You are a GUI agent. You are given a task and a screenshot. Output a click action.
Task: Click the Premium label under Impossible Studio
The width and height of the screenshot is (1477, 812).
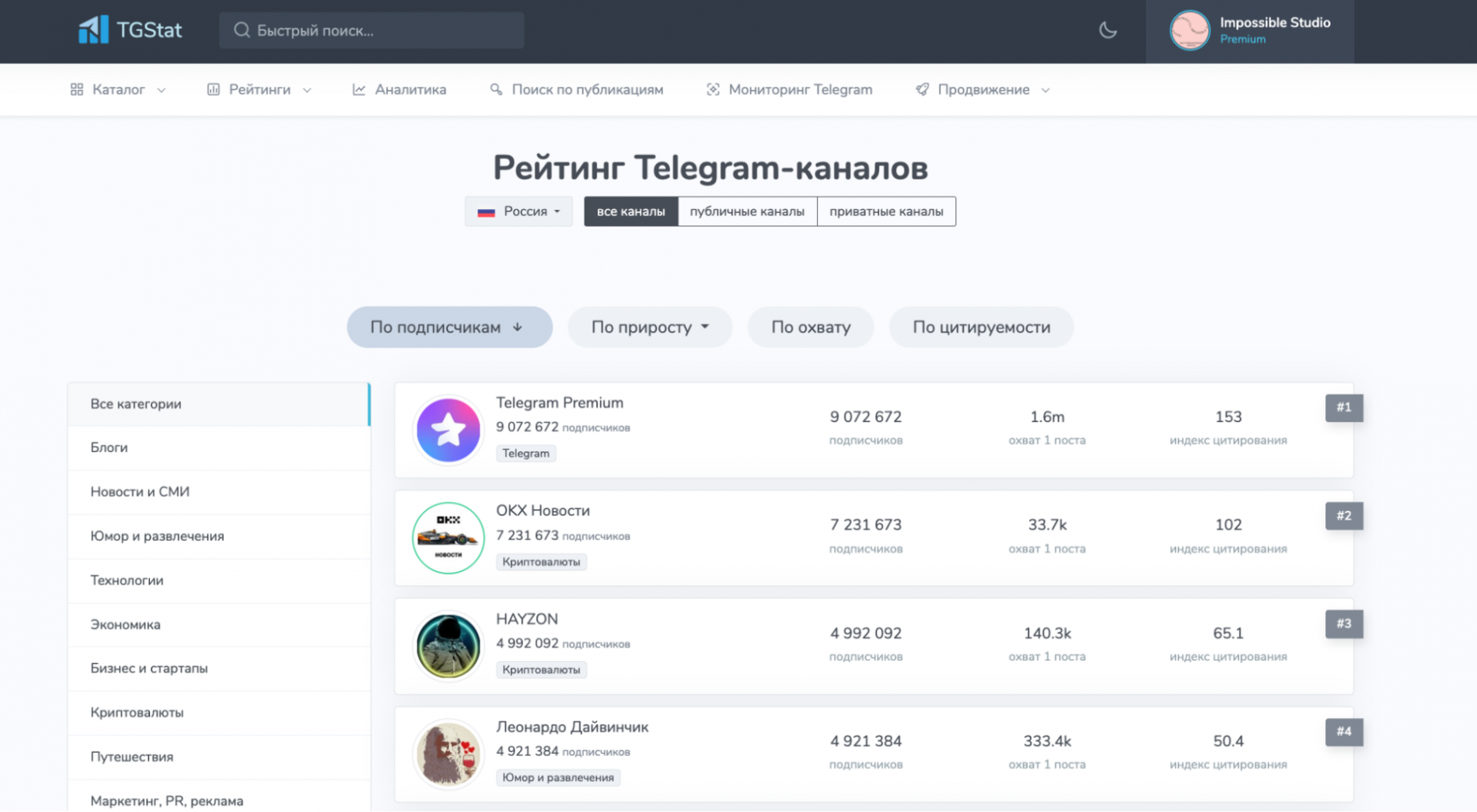coord(1242,40)
